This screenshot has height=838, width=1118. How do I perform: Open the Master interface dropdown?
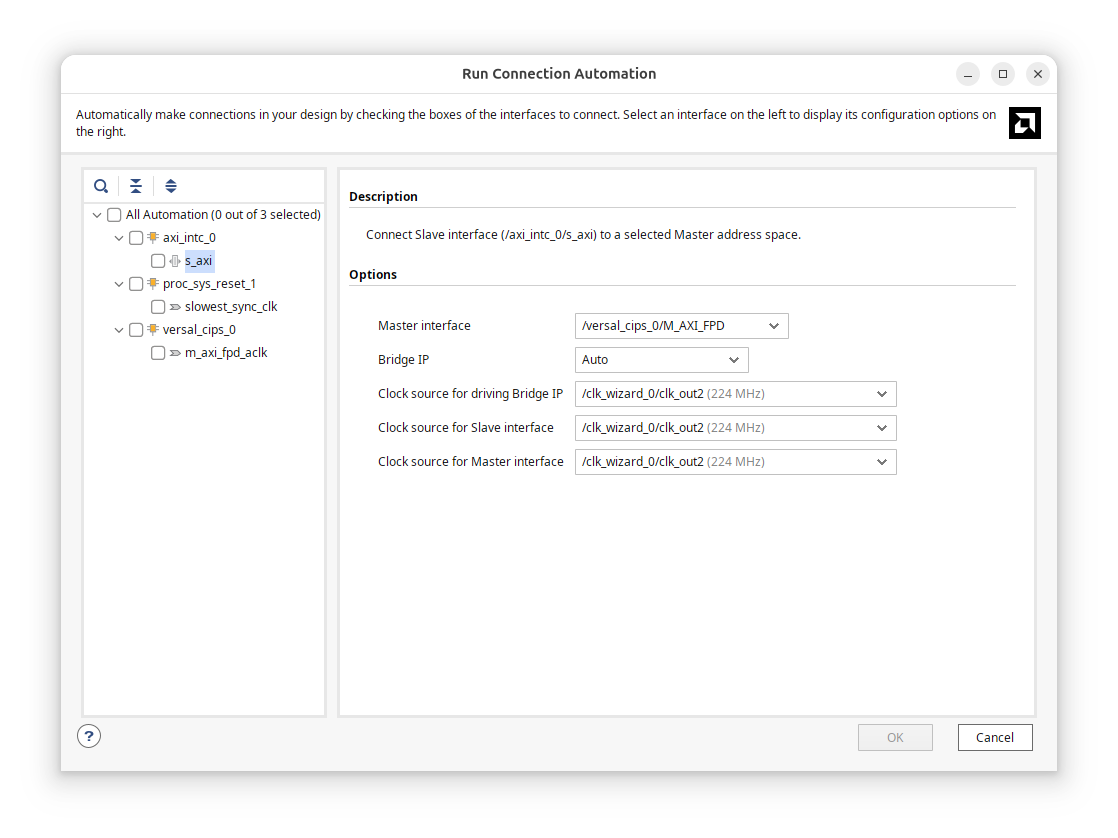click(681, 326)
